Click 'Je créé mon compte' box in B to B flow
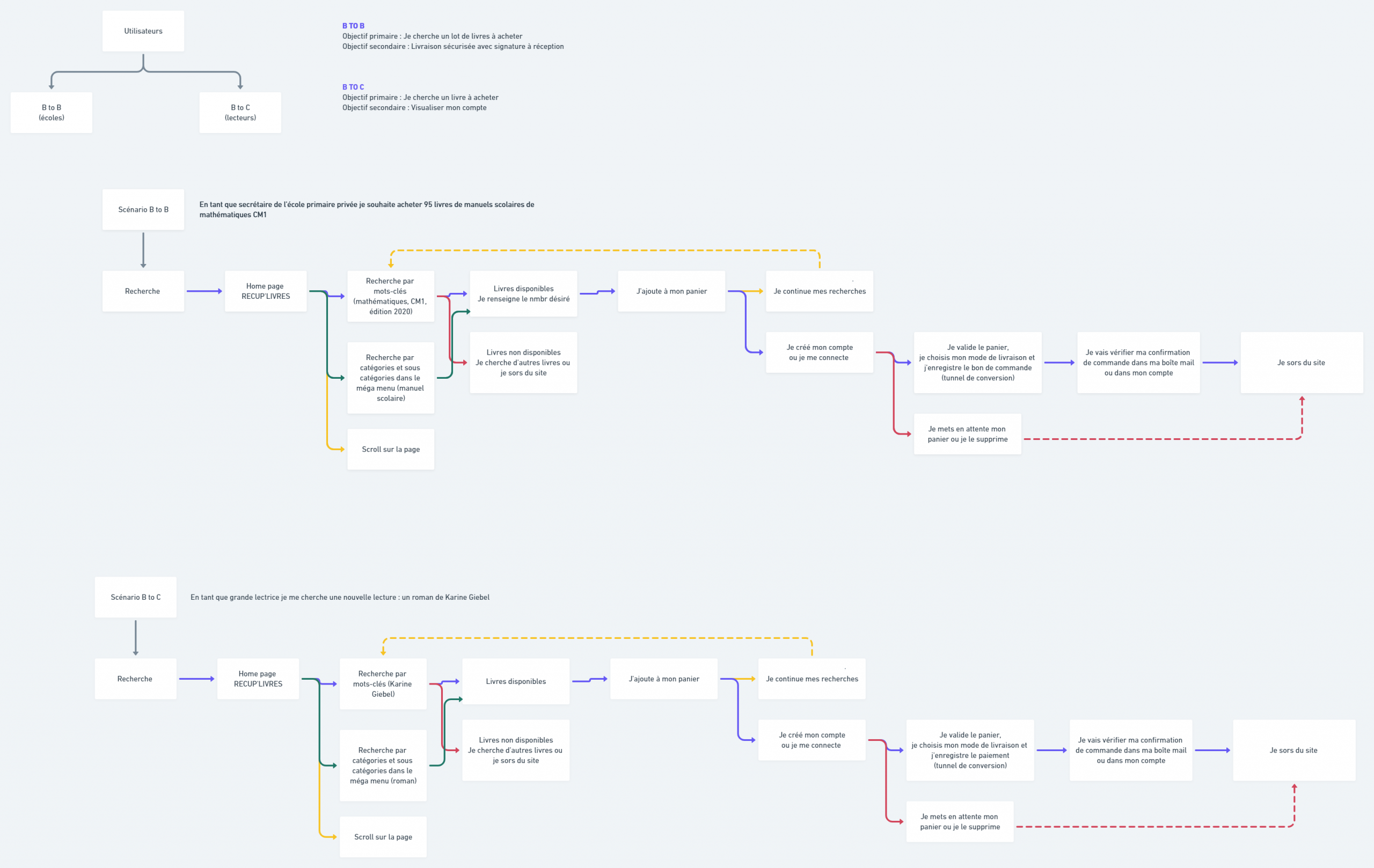Screen dimensions: 1374x868 pos(820,352)
